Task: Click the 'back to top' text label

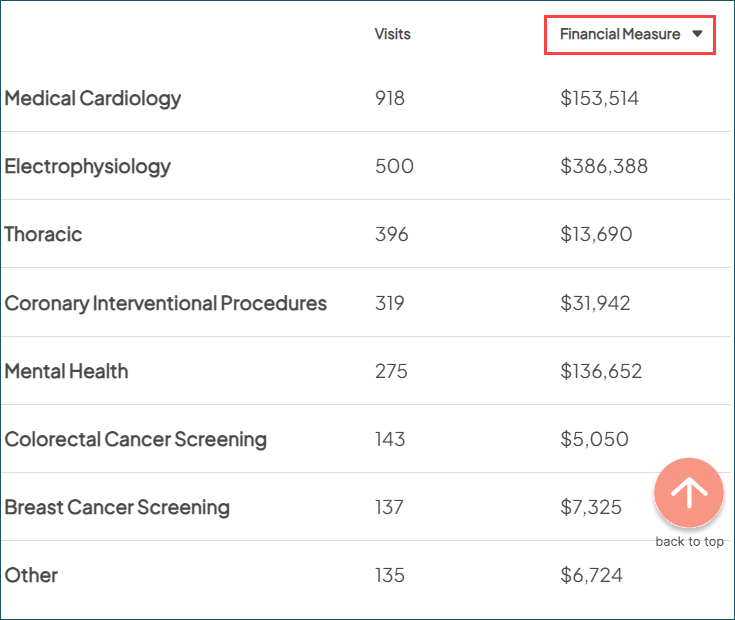Action: click(x=689, y=542)
